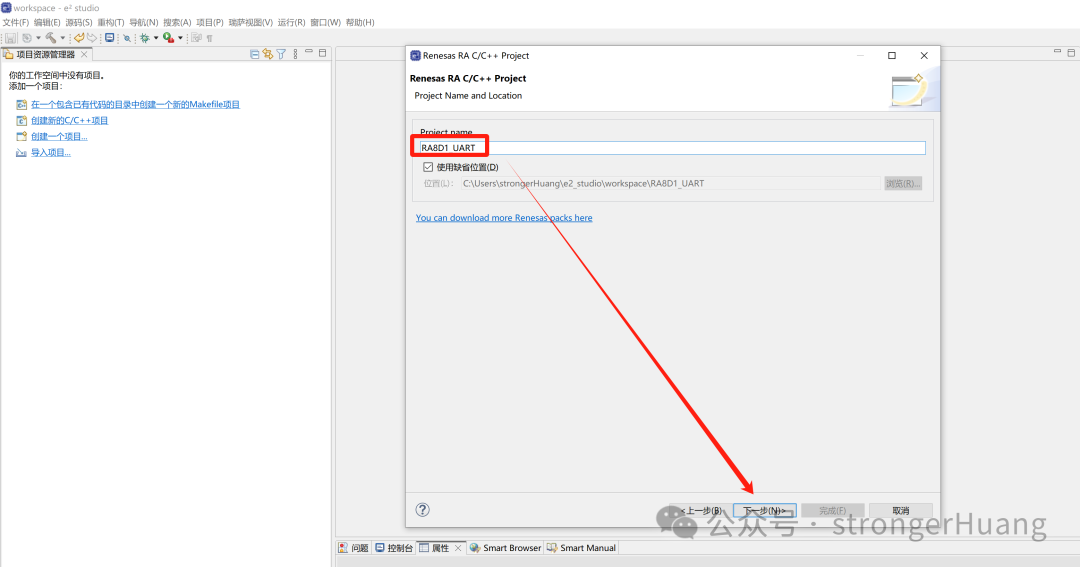The image size is (1080, 567).
Task: Click the 下一步(N) Next button
Action: pos(765,511)
